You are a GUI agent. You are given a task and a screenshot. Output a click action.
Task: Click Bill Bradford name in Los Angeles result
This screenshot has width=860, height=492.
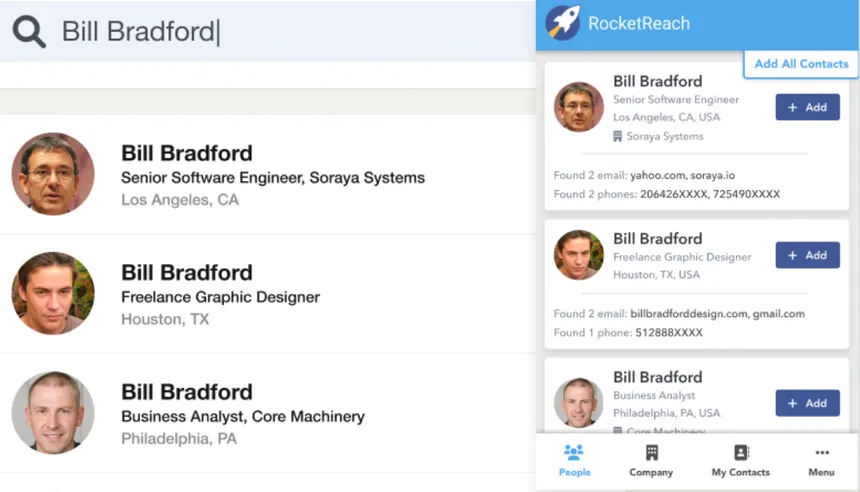tap(187, 153)
